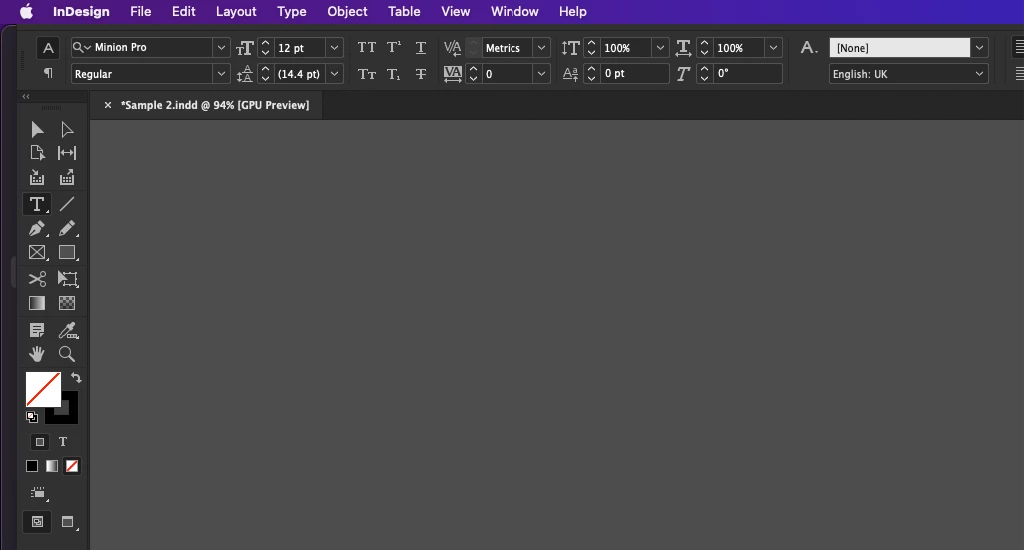1024x550 pixels.
Task: Choose the Gap tool
Action: pos(67,153)
